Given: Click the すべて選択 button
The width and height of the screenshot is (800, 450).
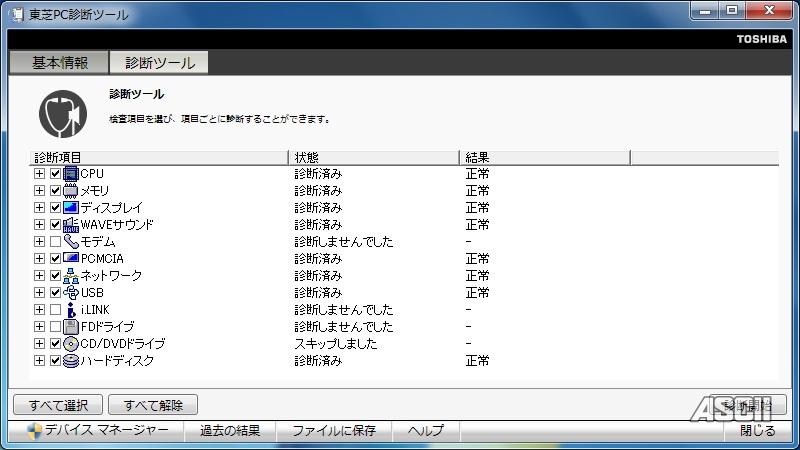Looking at the screenshot, I should tap(58, 405).
